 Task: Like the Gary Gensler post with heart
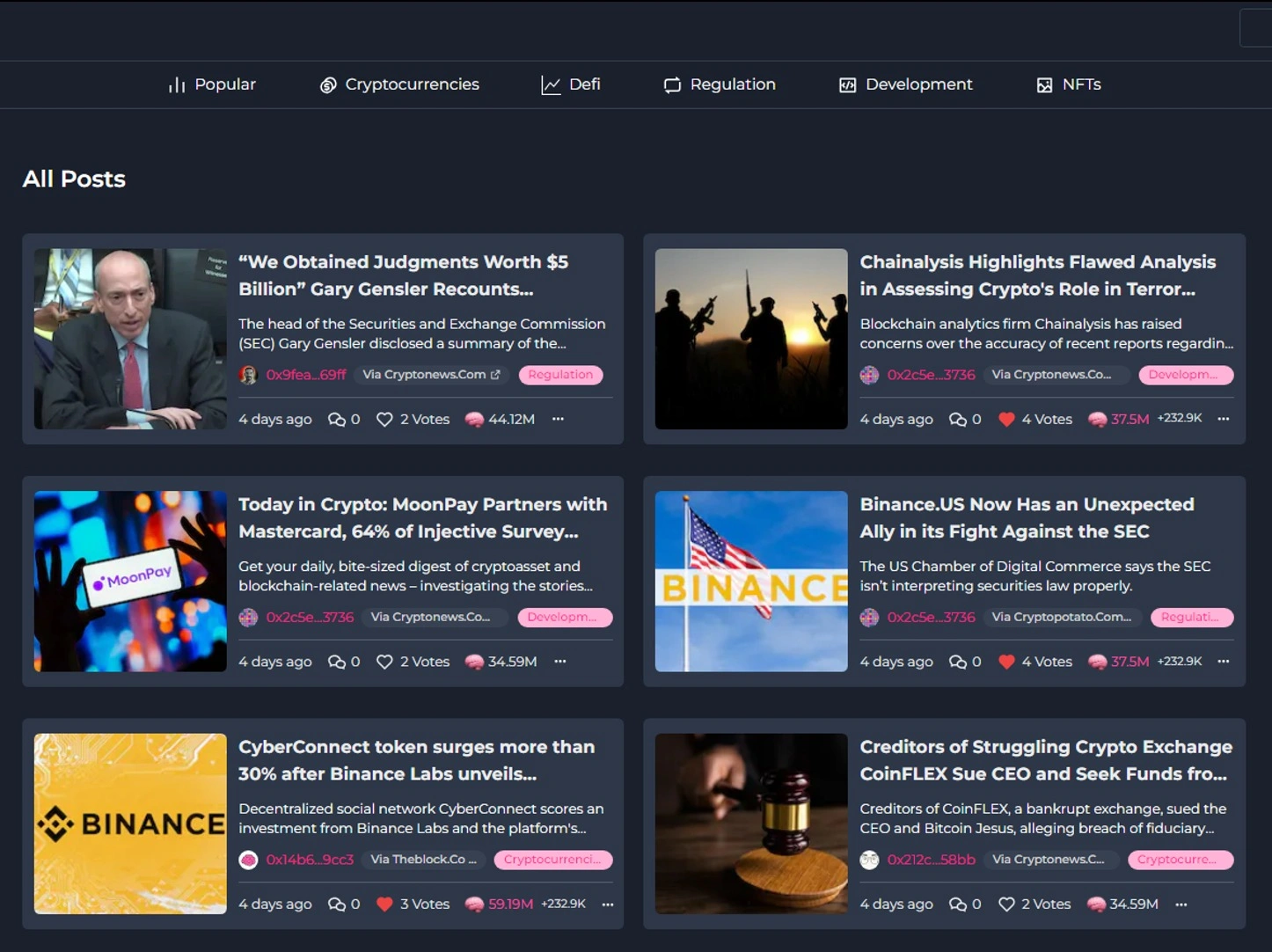(384, 420)
